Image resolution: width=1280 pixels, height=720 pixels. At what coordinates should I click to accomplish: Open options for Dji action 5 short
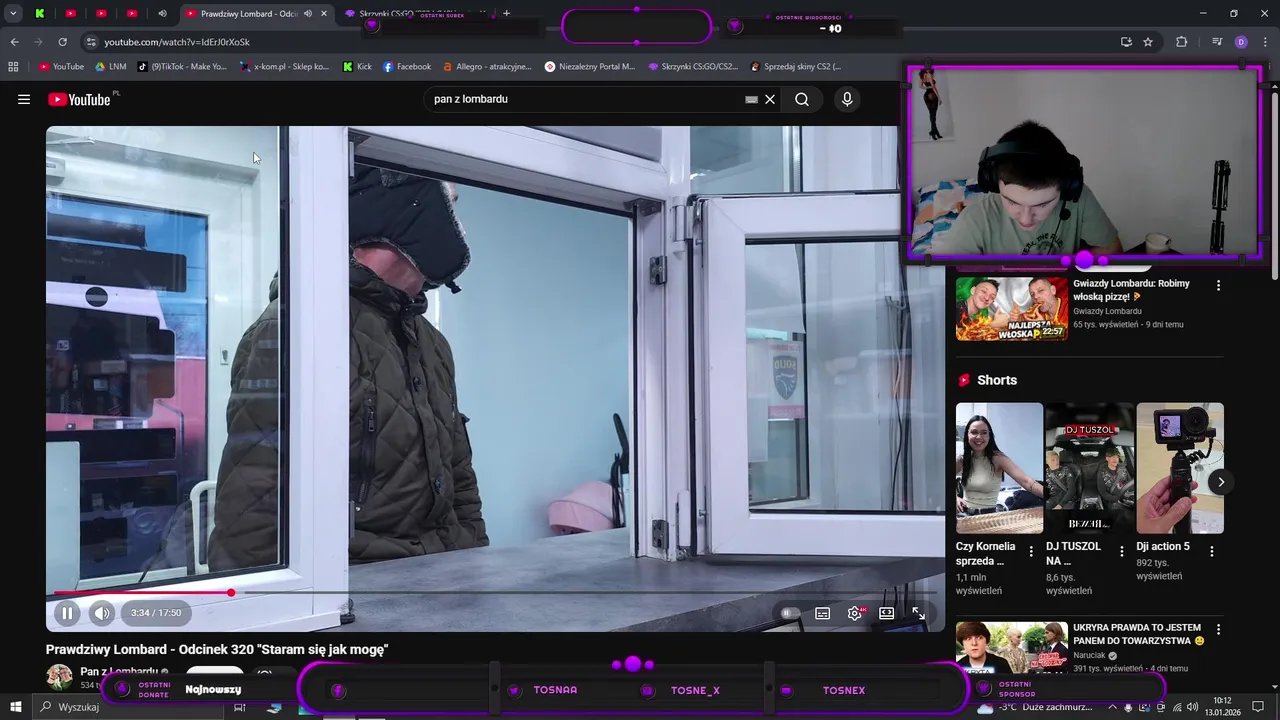click(1212, 552)
